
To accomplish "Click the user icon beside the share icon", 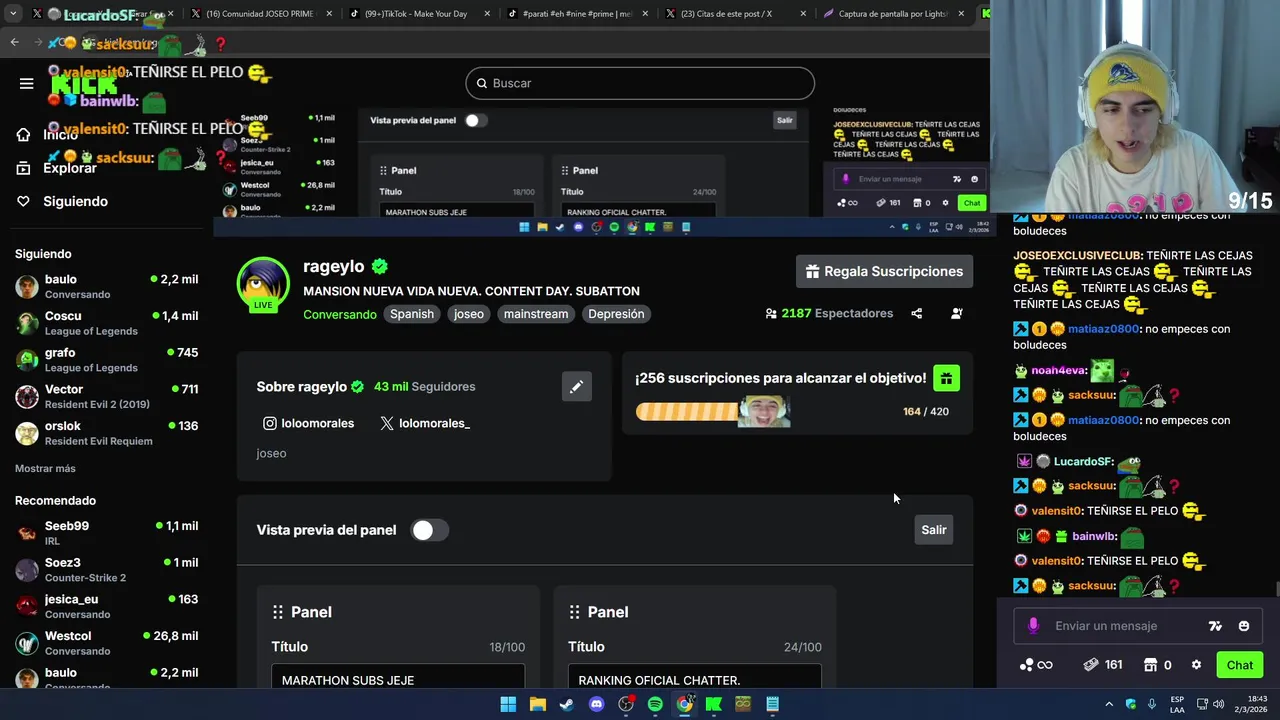I will [956, 313].
